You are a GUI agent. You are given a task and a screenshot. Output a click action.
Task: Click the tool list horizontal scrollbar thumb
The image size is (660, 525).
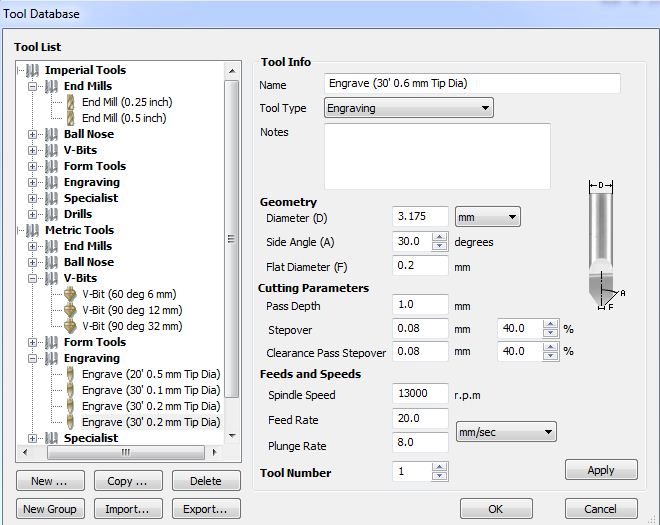(x=126, y=453)
